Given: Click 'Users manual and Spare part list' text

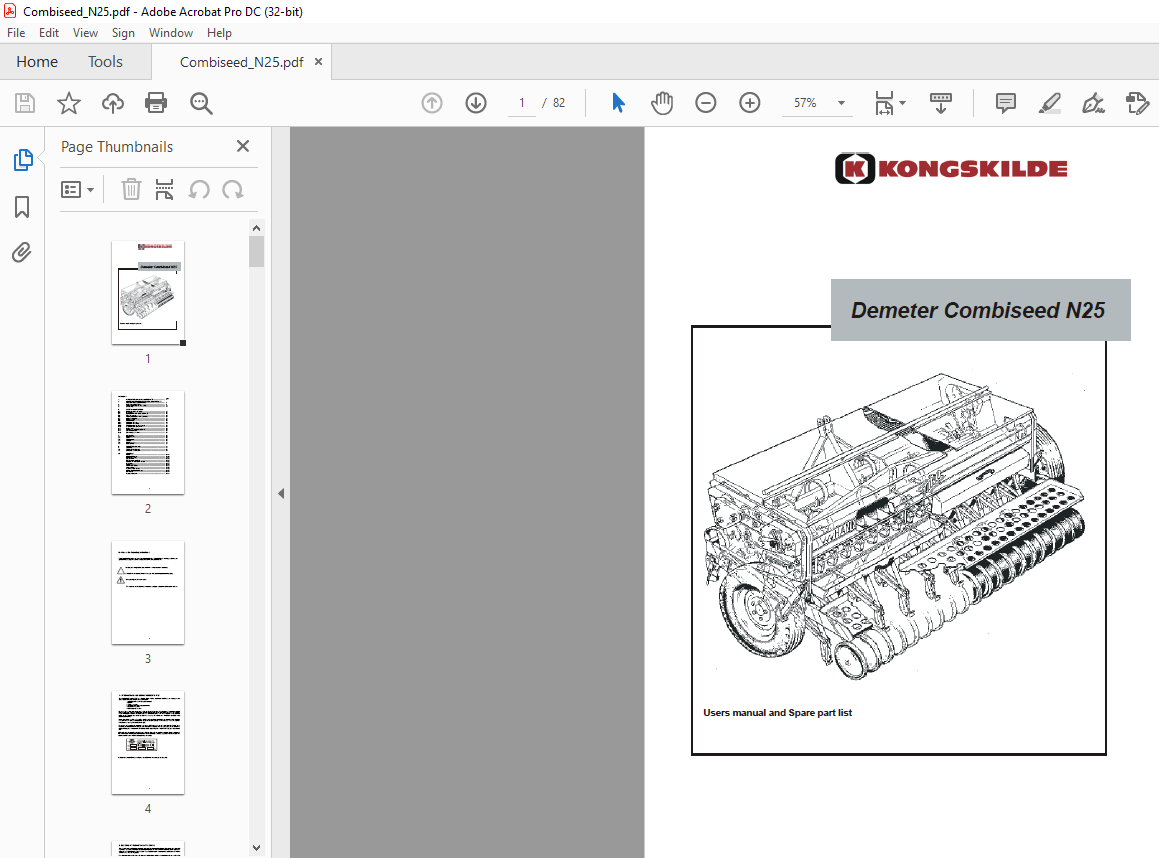Looking at the screenshot, I should [778, 712].
